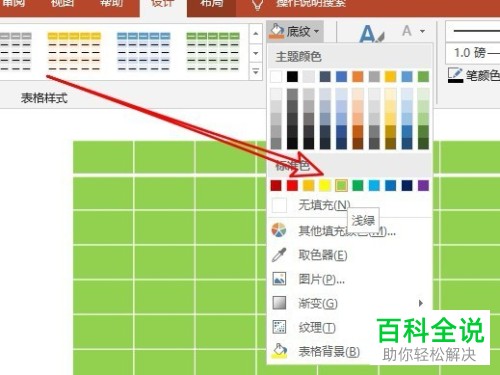This screenshot has height=375, width=500.
Task: Pick the black theme color swatch
Action: pos(292,77)
